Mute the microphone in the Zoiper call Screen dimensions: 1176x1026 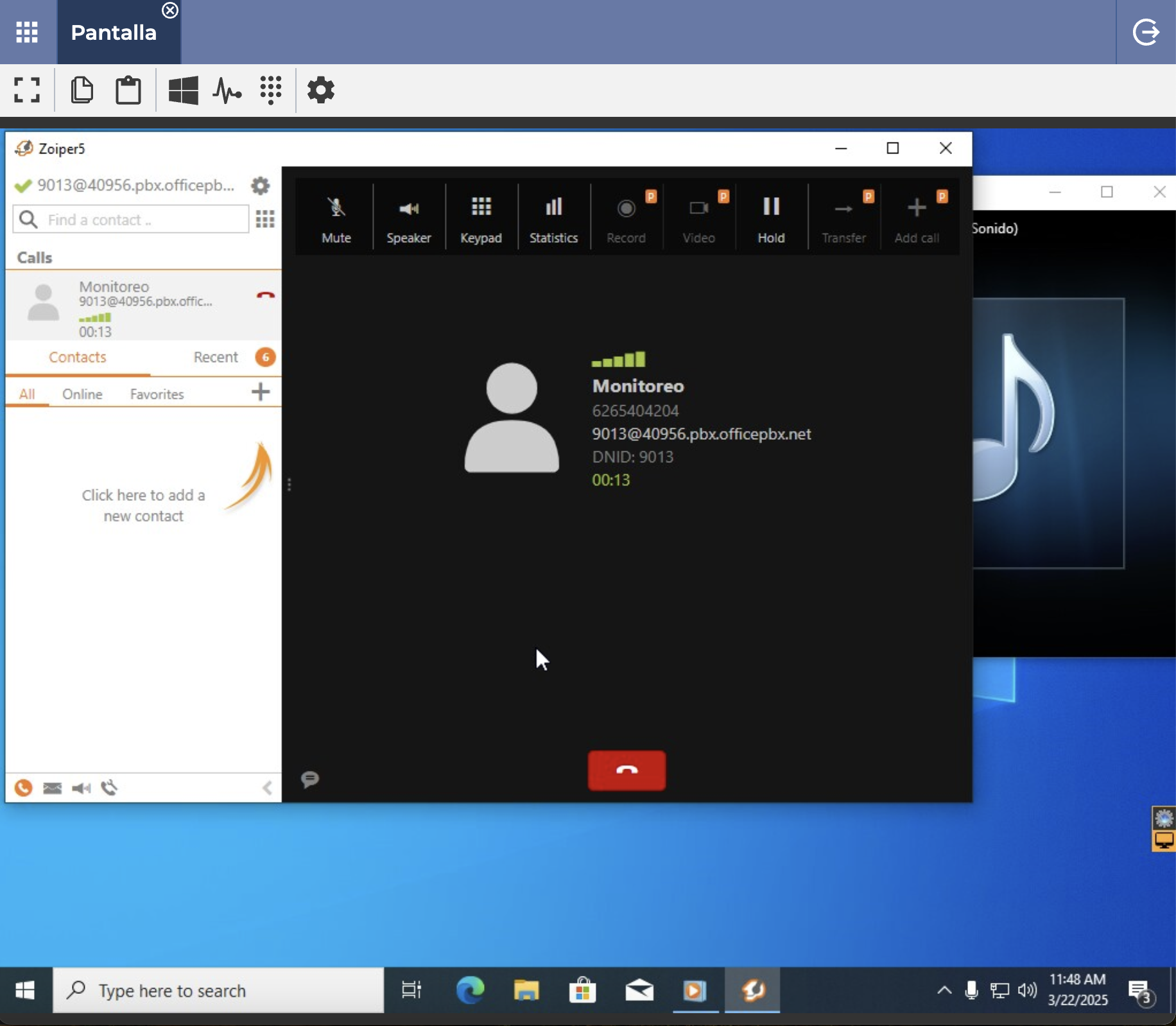pyautogui.click(x=336, y=220)
